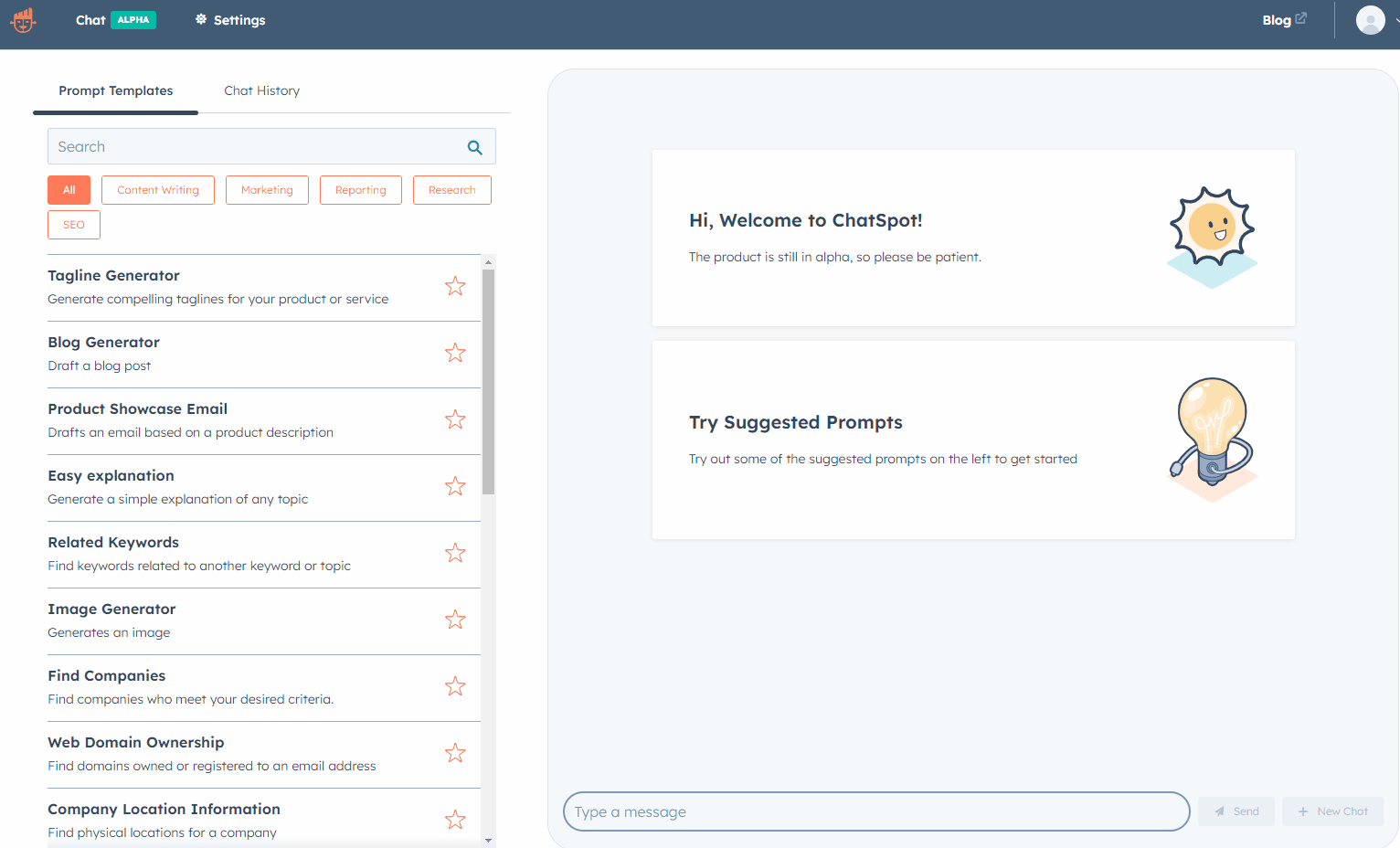Viewport: 1400px width, 848px height.
Task: Select the Web Domain Ownership title
Action: (136, 742)
